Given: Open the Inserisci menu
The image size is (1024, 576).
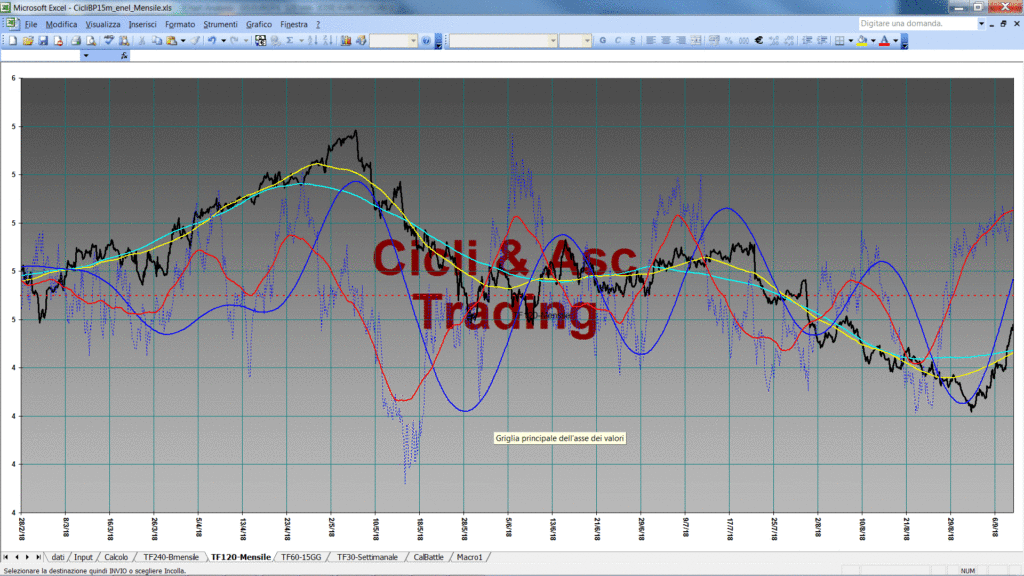Looking at the screenshot, I should click(142, 24).
